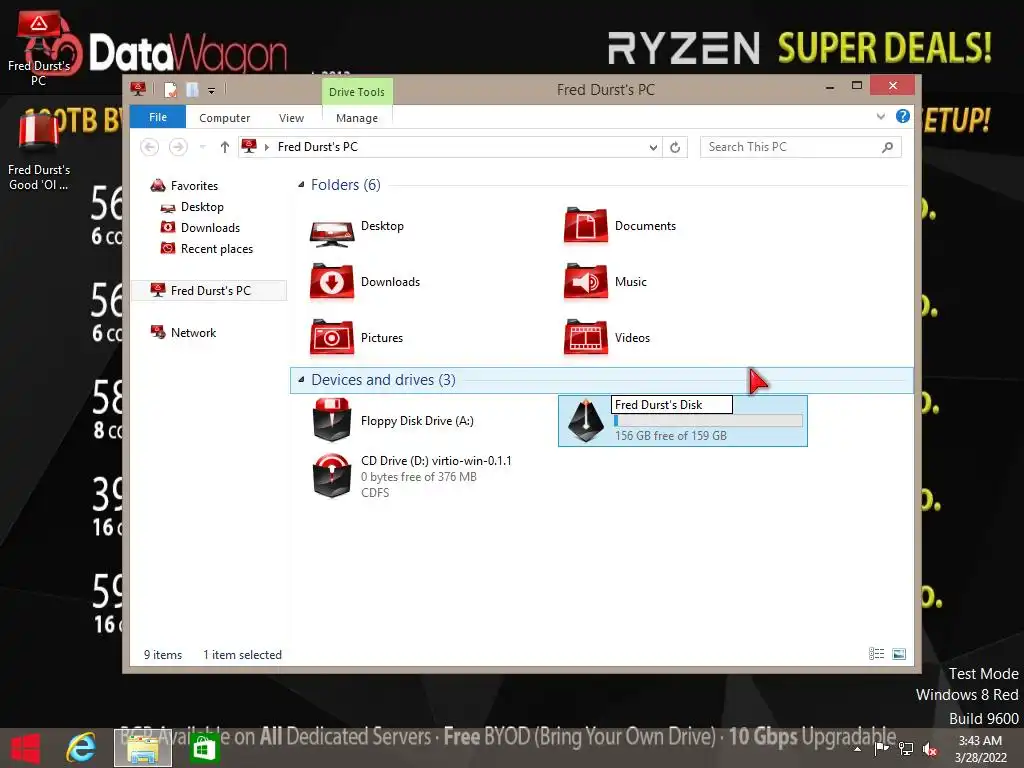Collapse the Devices and drives (3) group
The width and height of the screenshot is (1024, 768).
click(301, 379)
